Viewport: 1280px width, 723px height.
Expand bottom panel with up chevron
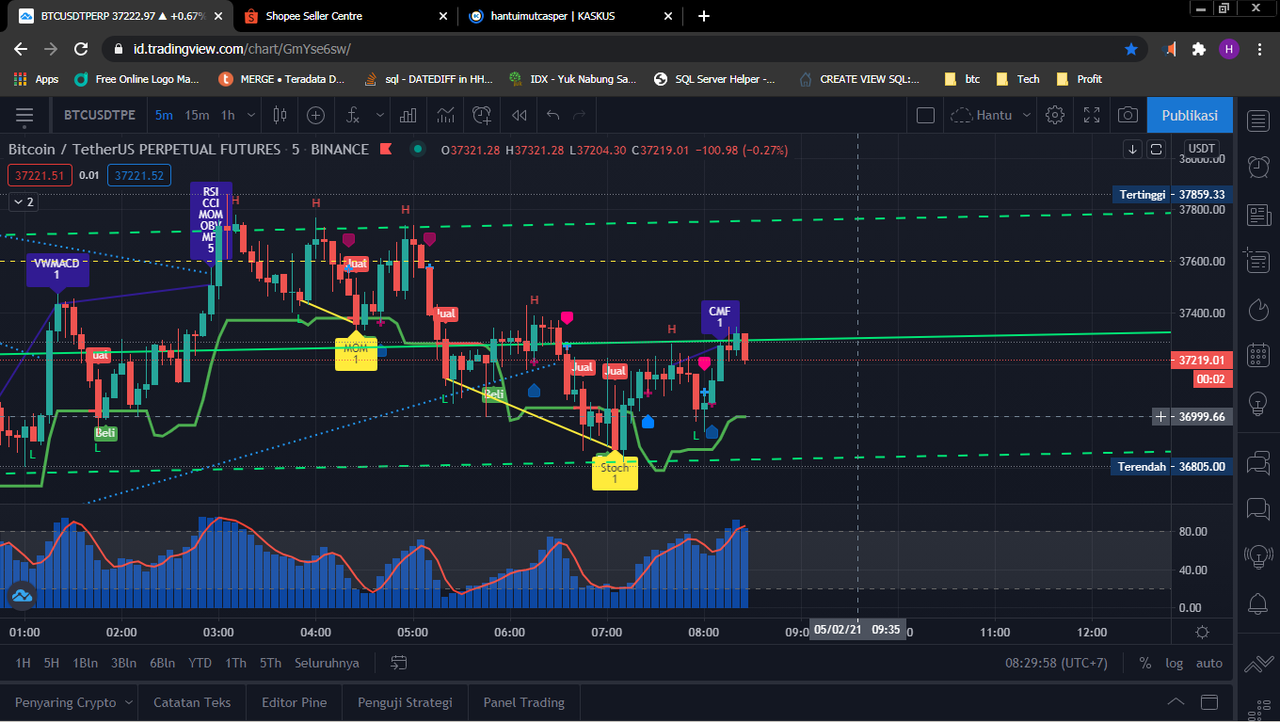[1176, 702]
